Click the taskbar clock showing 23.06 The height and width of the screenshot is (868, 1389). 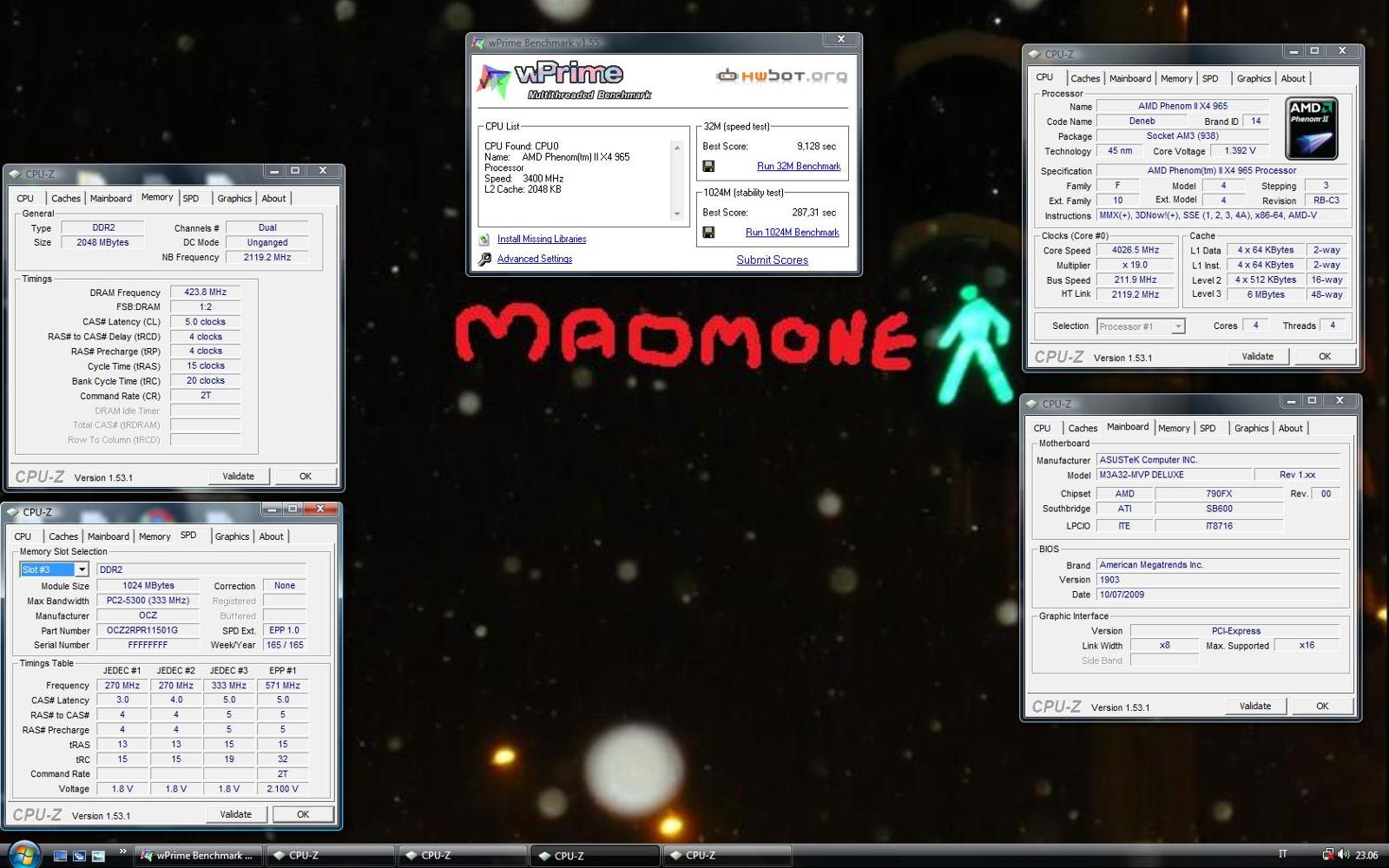pos(1366,855)
